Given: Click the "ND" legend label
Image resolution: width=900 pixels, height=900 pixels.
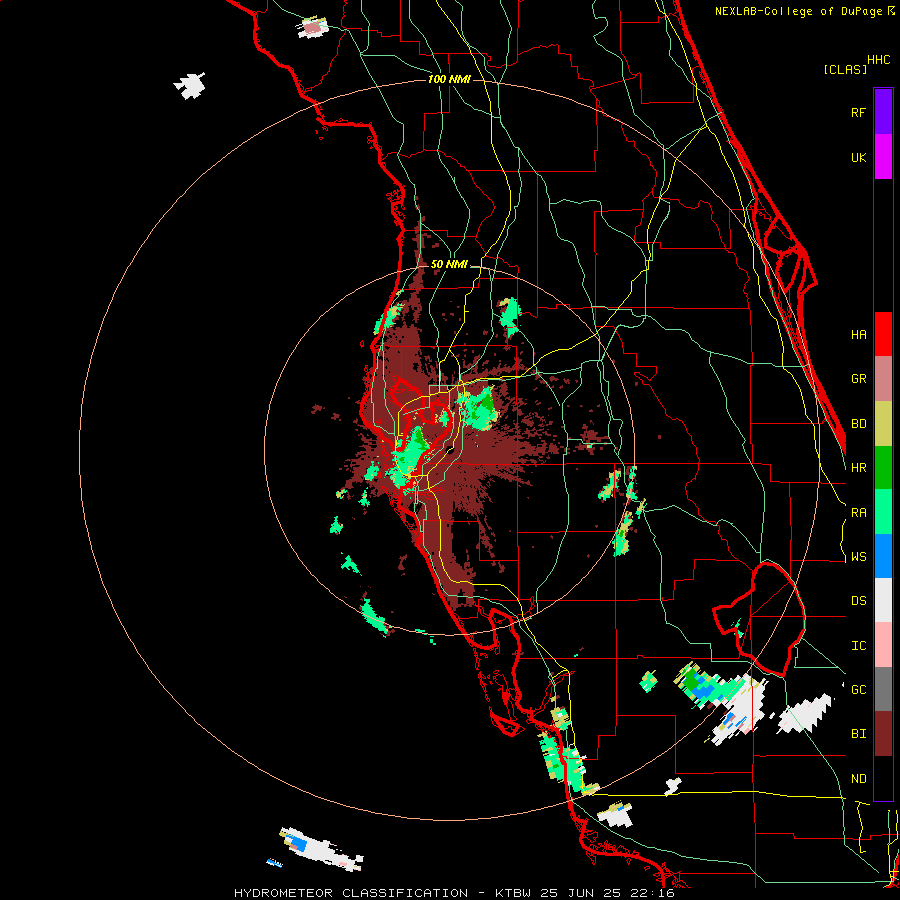Looking at the screenshot, I should click(858, 779).
